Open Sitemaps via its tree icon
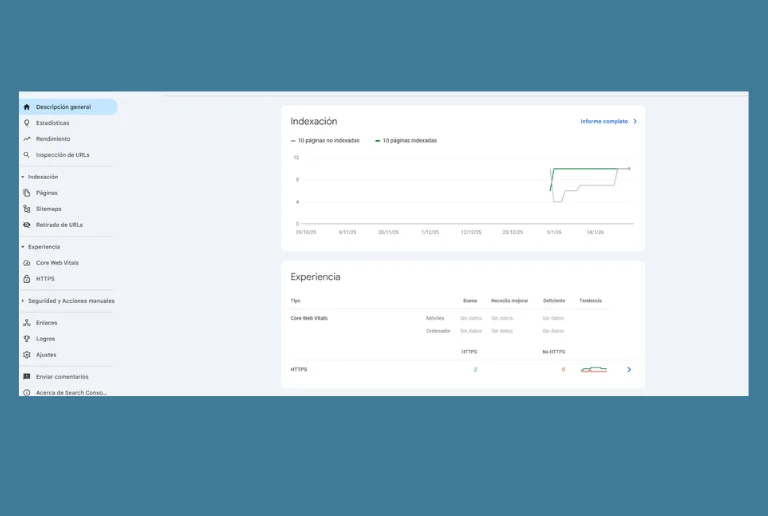 click(27, 209)
